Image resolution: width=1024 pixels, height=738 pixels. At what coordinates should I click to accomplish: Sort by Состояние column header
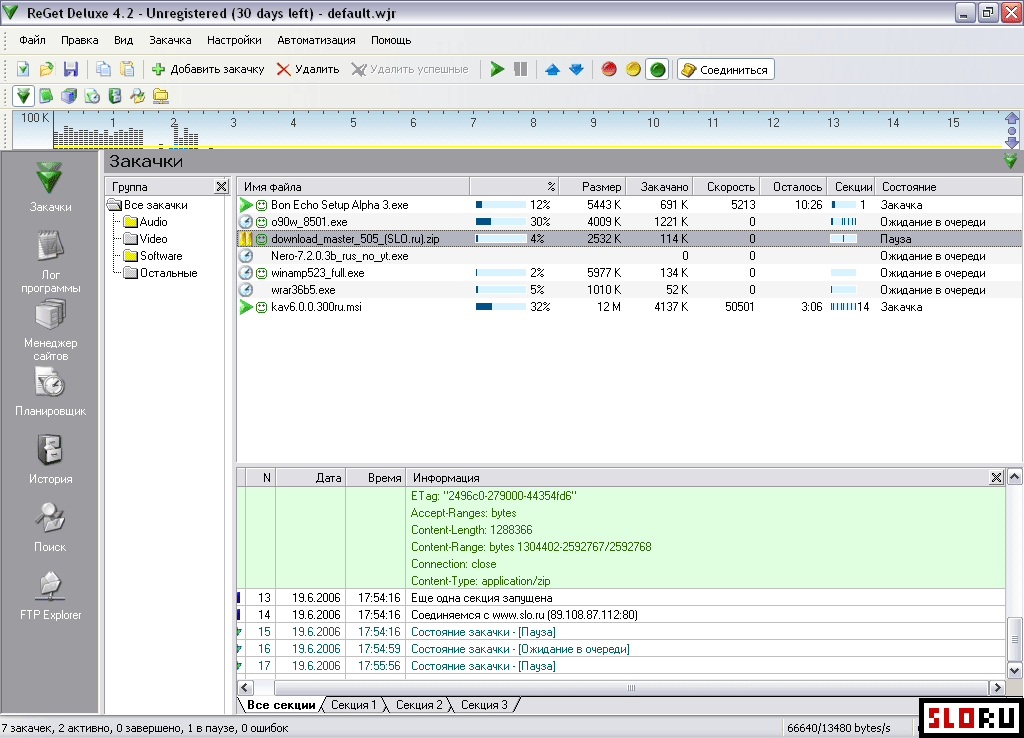click(x=949, y=187)
